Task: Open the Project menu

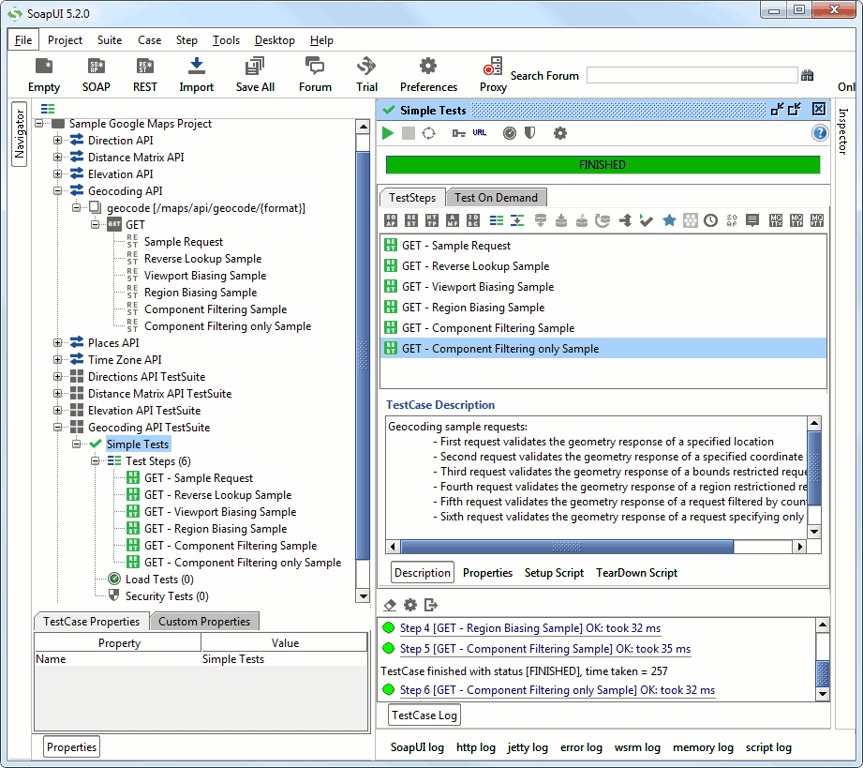Action: [65, 40]
